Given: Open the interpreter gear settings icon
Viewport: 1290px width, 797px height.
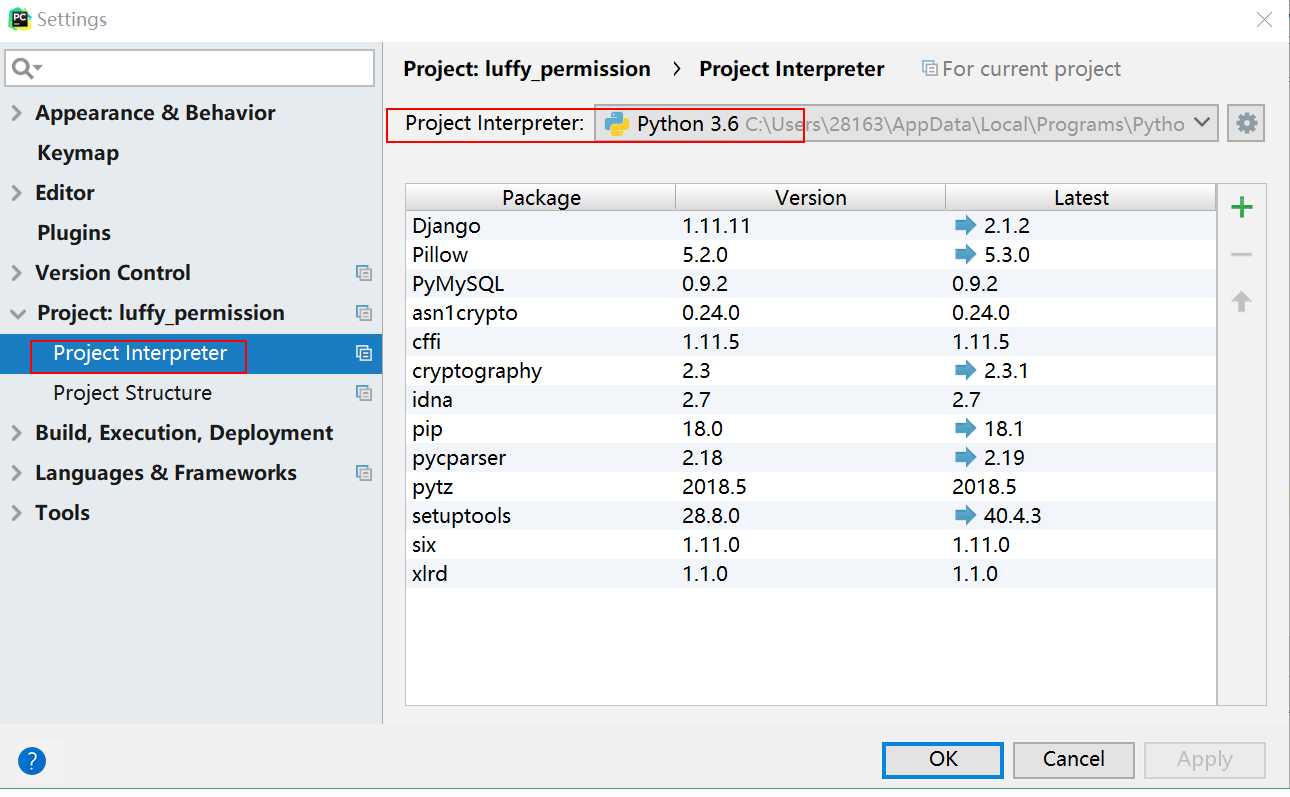Looking at the screenshot, I should [x=1246, y=124].
